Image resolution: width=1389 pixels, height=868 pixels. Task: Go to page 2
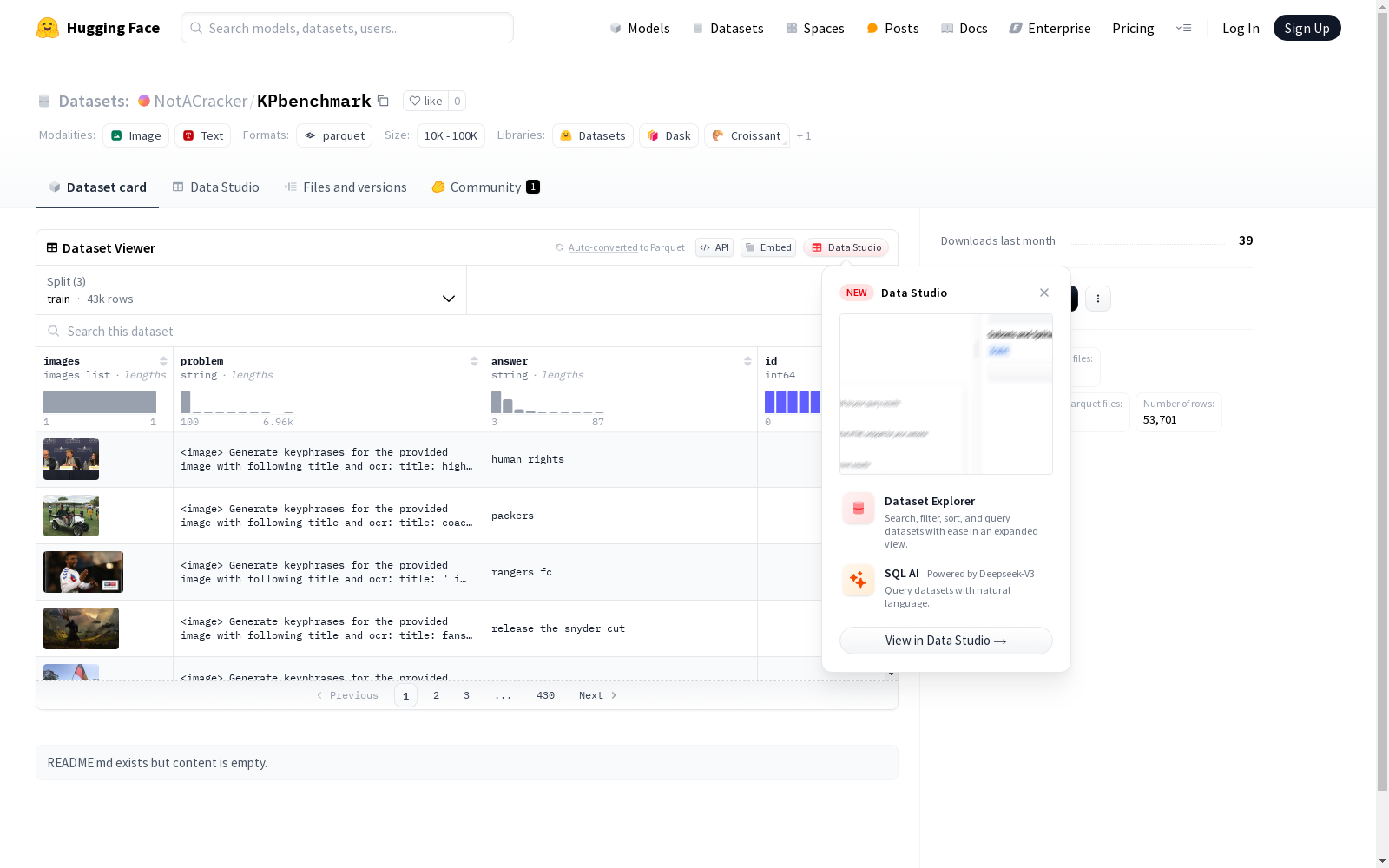click(437, 695)
